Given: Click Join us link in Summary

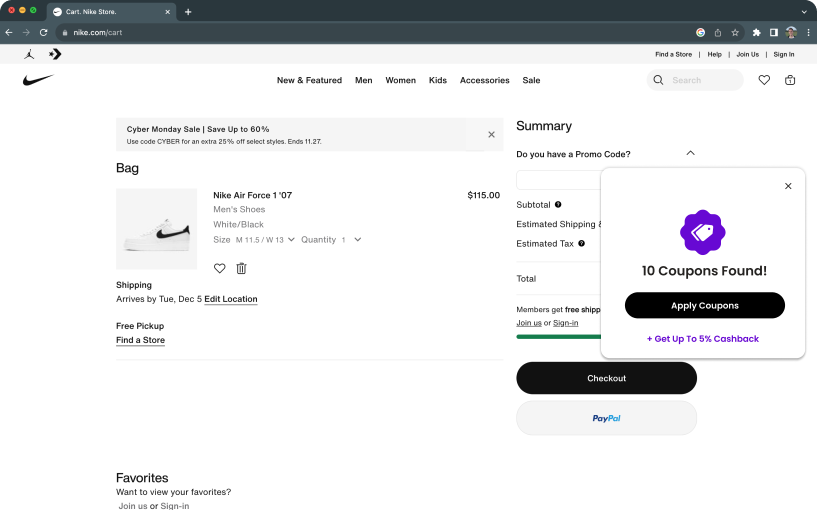Looking at the screenshot, I should [x=529, y=323].
